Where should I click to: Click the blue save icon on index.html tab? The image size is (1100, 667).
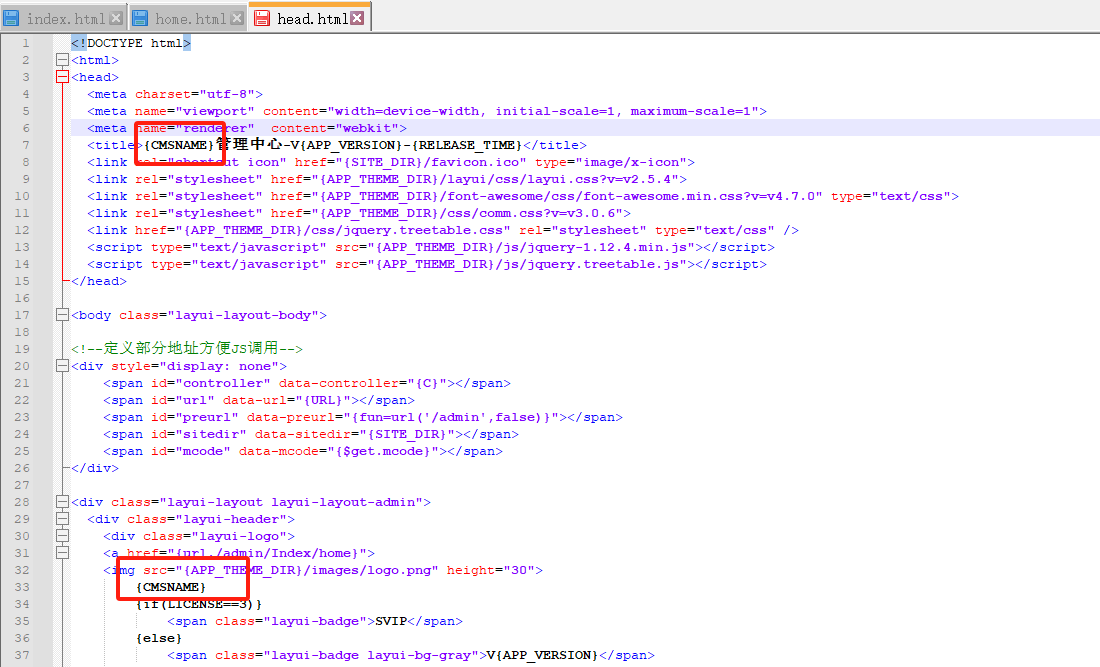coord(12,18)
